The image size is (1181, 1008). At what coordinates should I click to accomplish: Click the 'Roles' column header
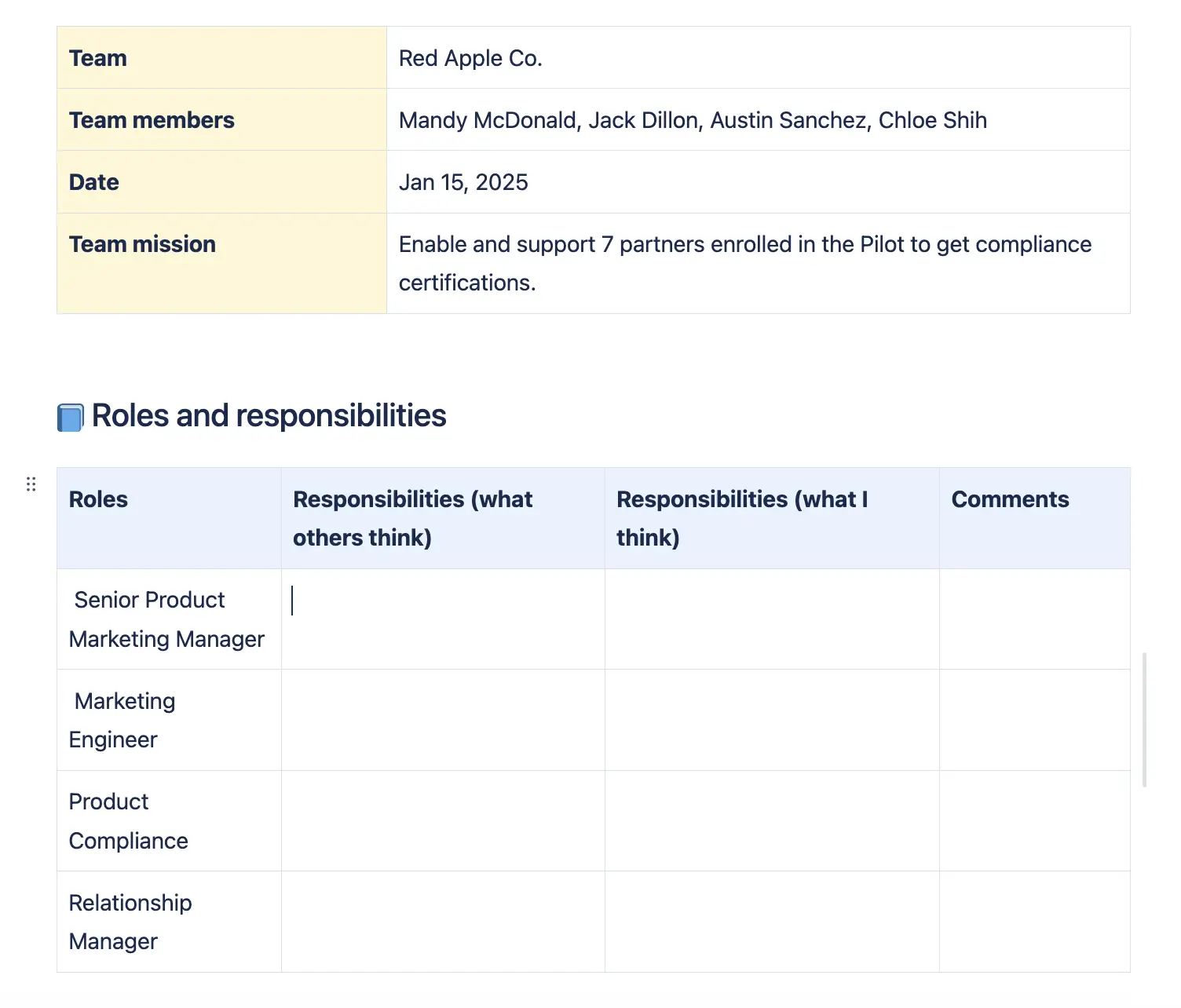tap(169, 518)
